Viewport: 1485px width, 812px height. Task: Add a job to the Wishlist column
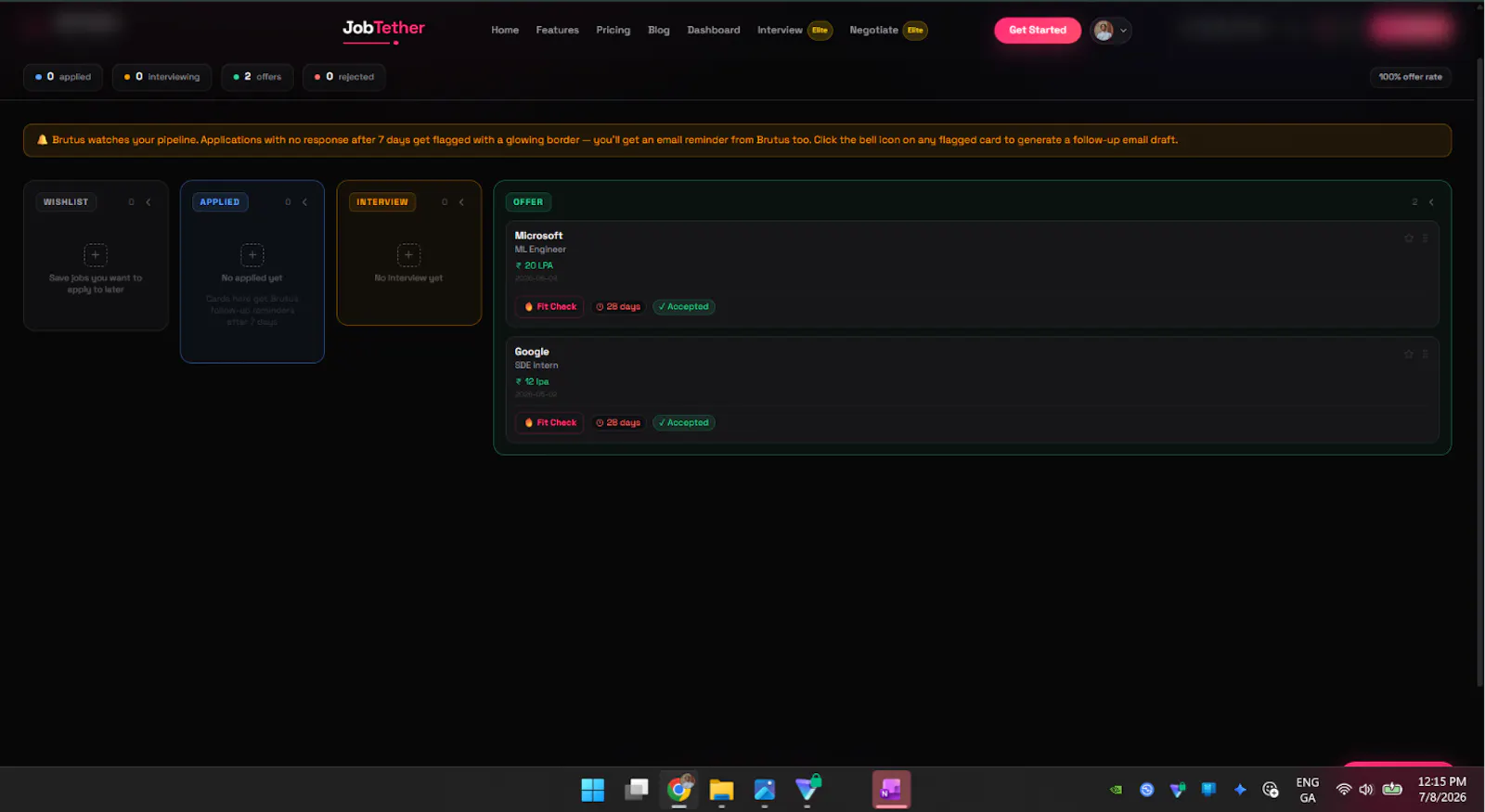(96, 255)
